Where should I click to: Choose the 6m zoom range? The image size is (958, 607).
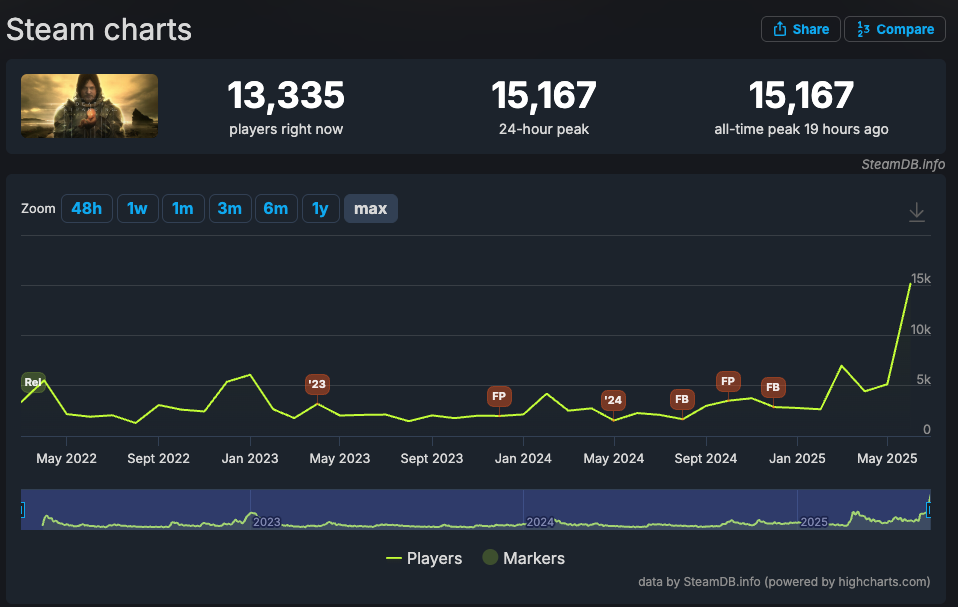coord(276,208)
